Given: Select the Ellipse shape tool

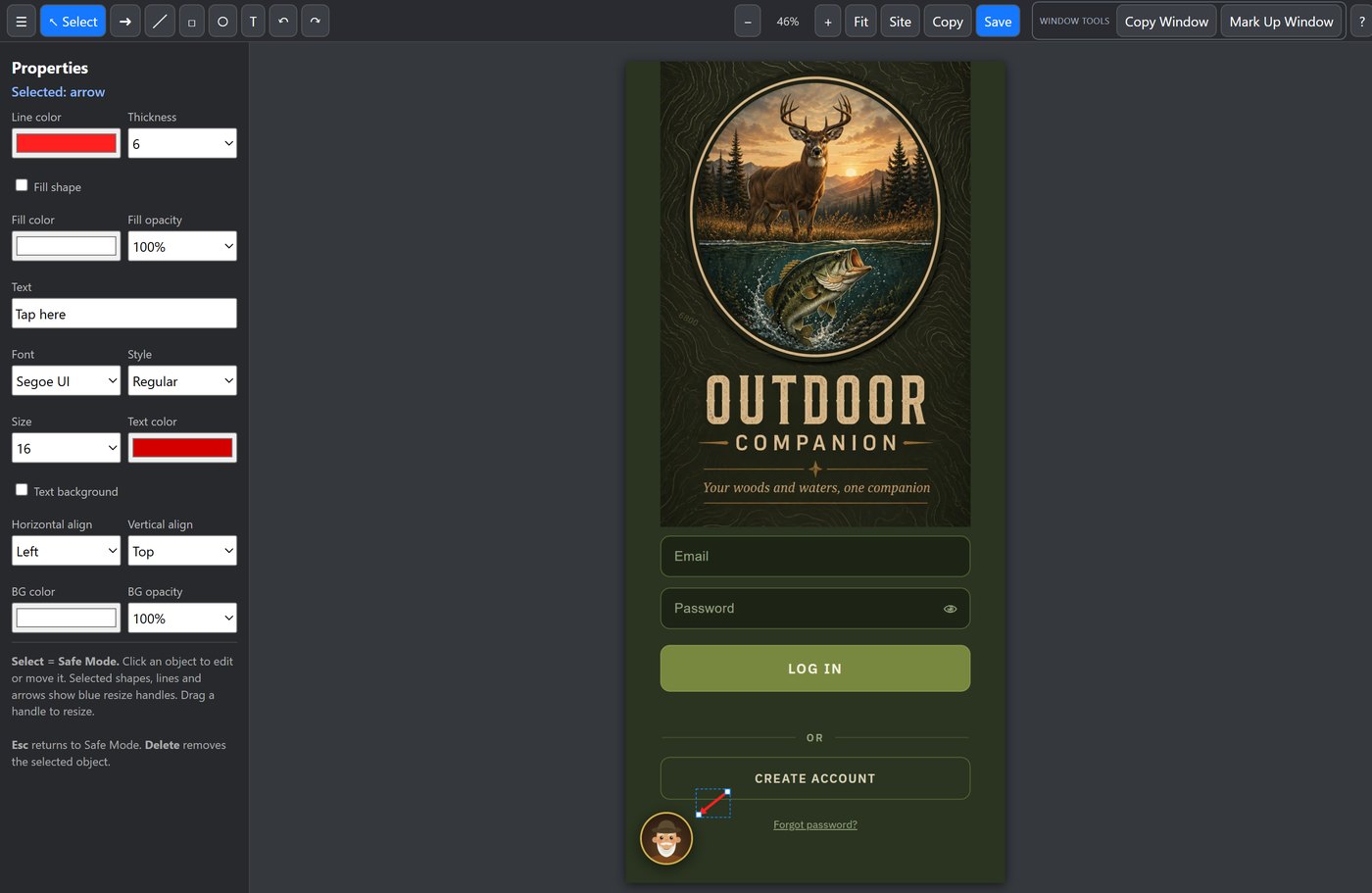Looking at the screenshot, I should point(222,22).
